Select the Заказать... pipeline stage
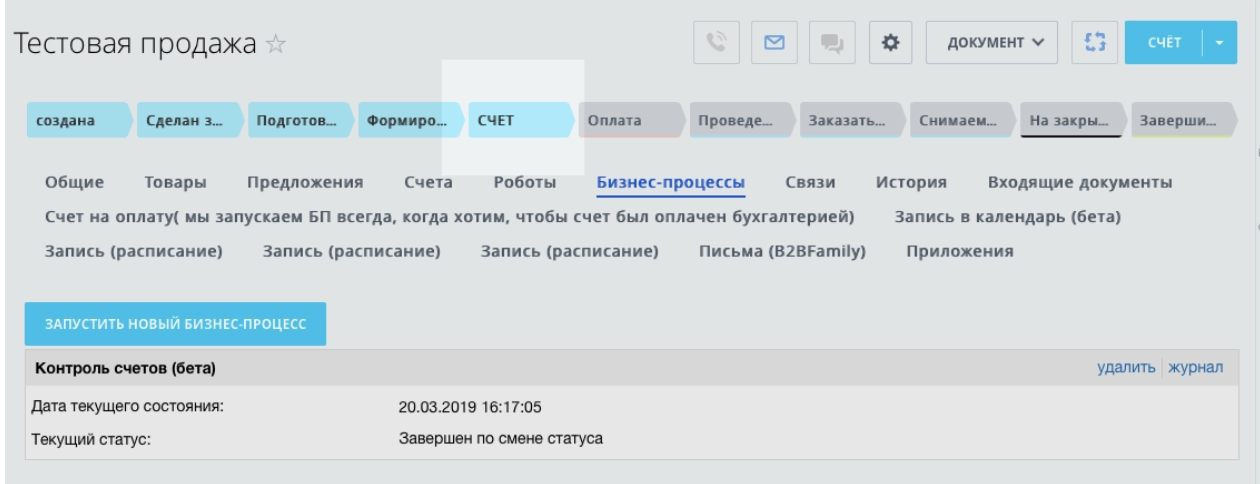 point(851,121)
